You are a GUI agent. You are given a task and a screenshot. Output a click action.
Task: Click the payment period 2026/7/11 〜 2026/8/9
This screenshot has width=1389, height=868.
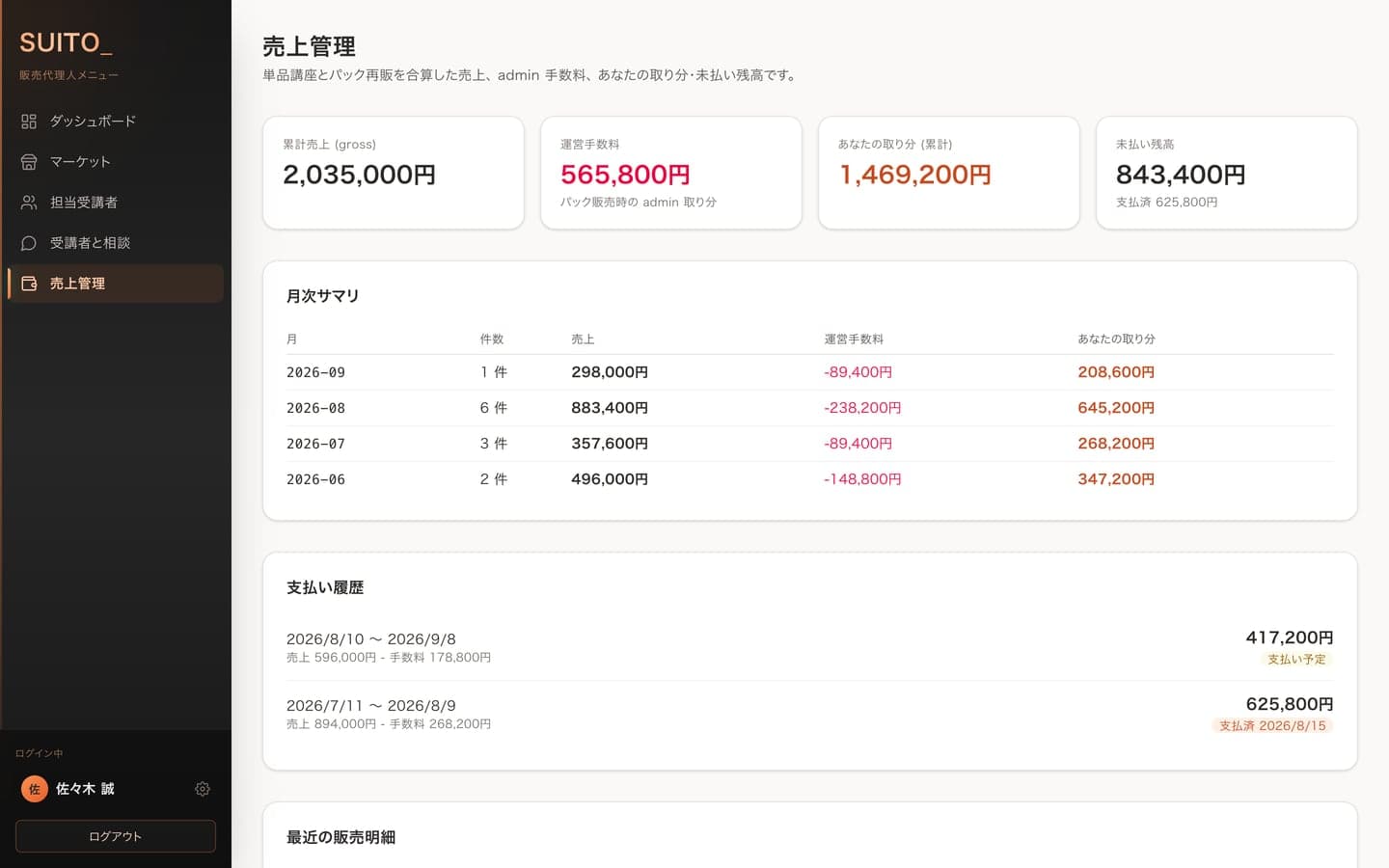click(x=371, y=706)
